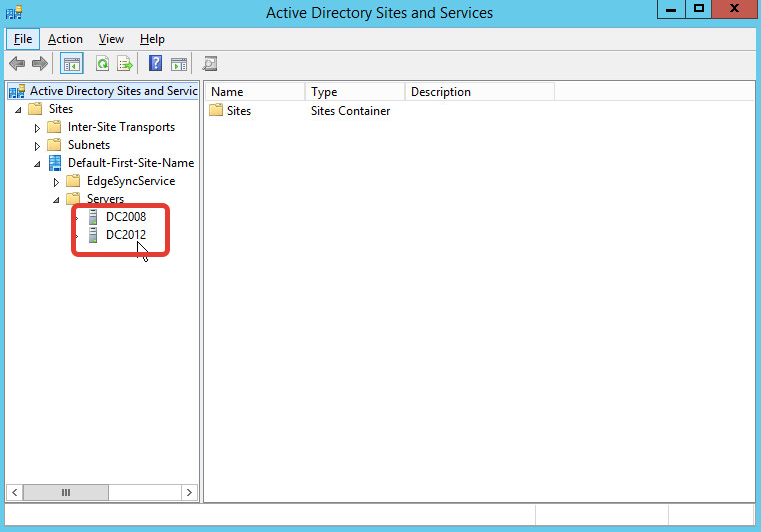Go forward with the Forward arrow toolbar icon
This screenshot has width=761, height=532.
coord(40,64)
